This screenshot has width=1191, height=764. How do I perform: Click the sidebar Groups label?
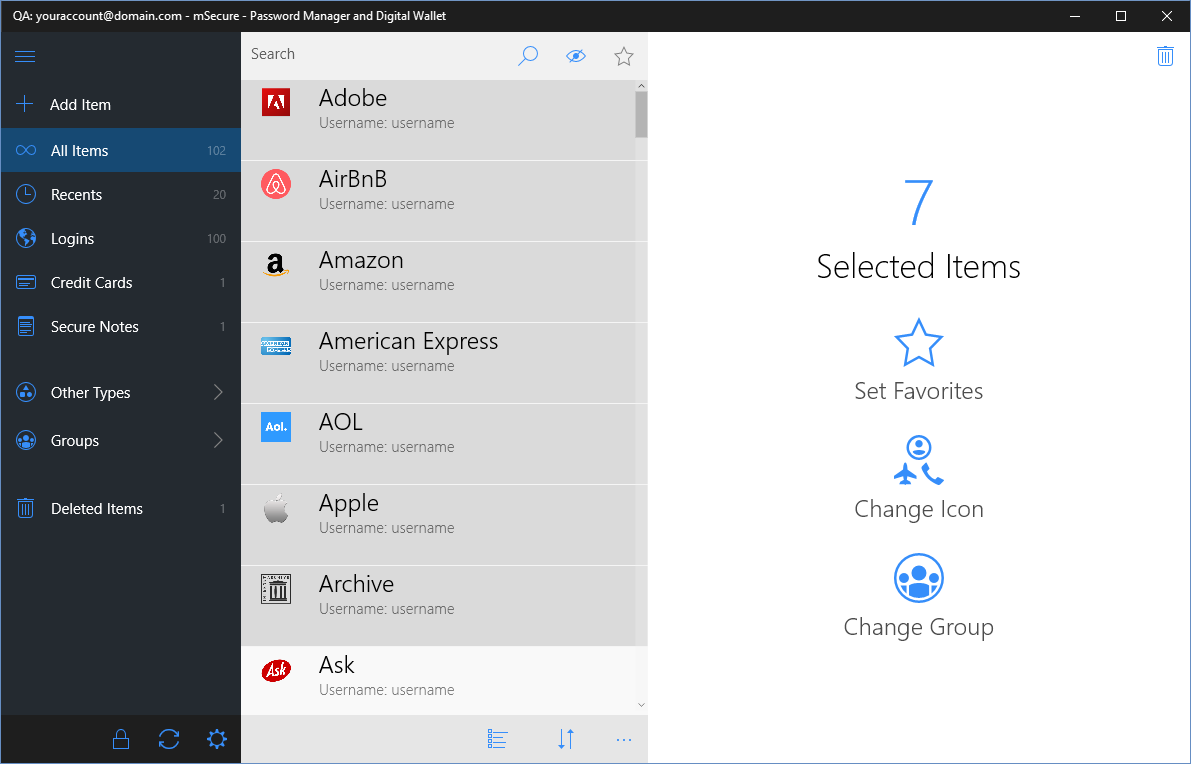pyautogui.click(x=74, y=440)
